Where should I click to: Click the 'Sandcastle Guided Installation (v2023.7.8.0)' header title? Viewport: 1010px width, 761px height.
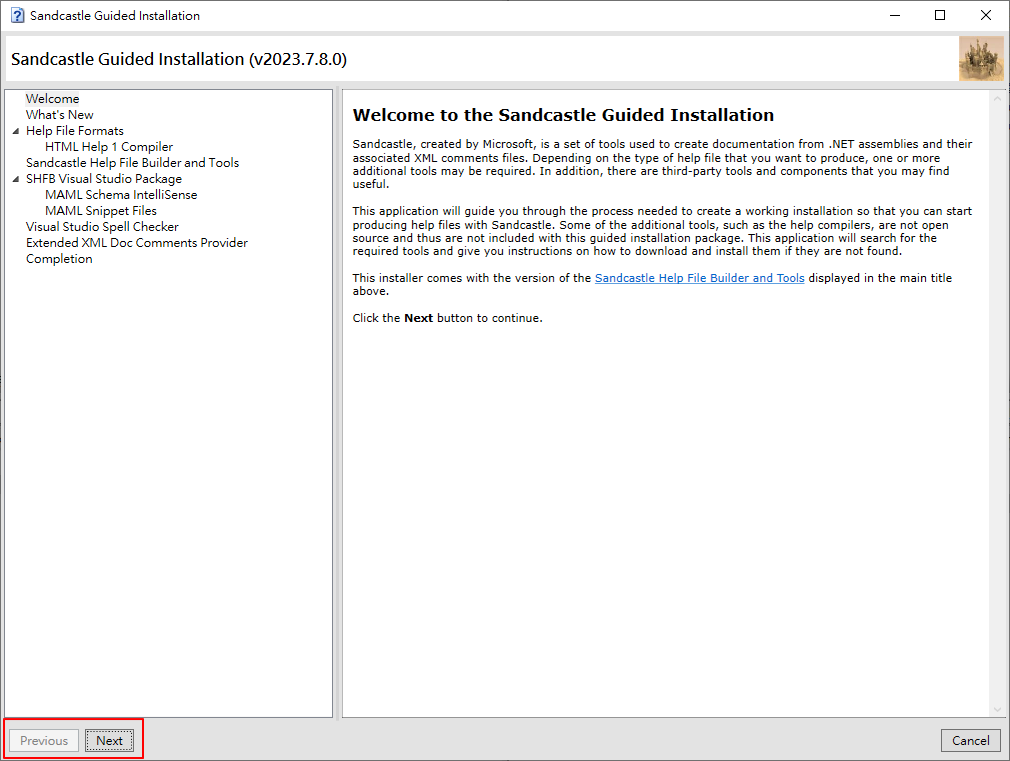pyautogui.click(x=179, y=59)
